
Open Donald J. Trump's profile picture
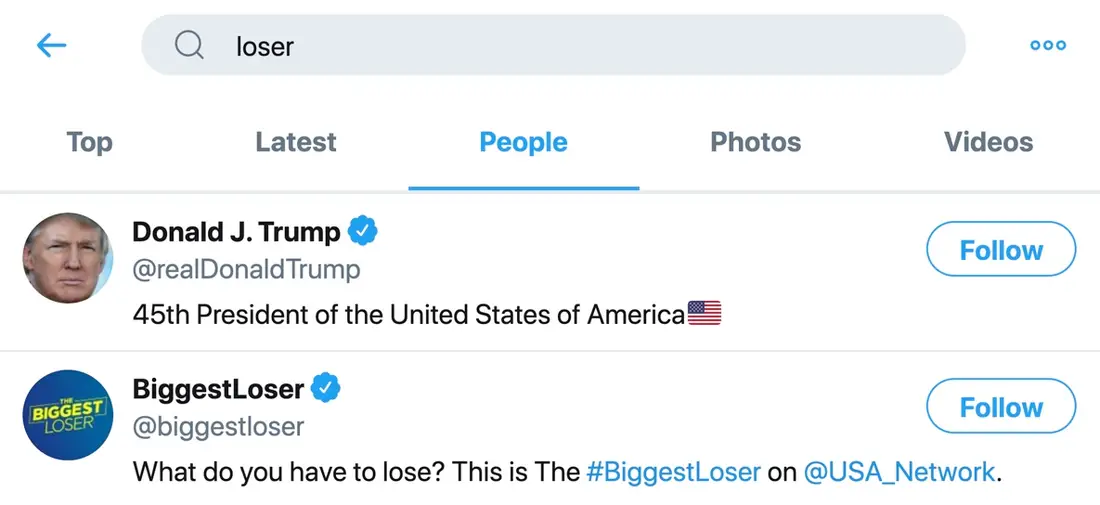67,258
